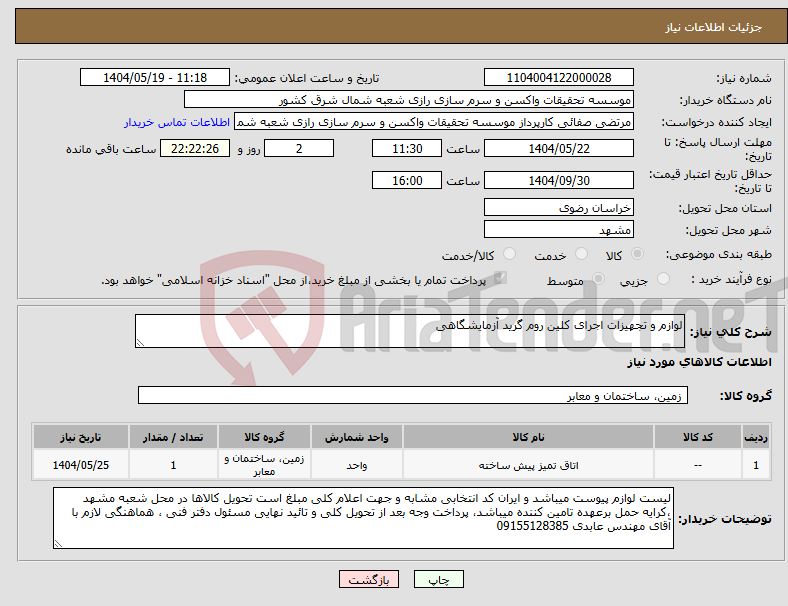Click the واحد شمارش column header

click(x=356, y=437)
